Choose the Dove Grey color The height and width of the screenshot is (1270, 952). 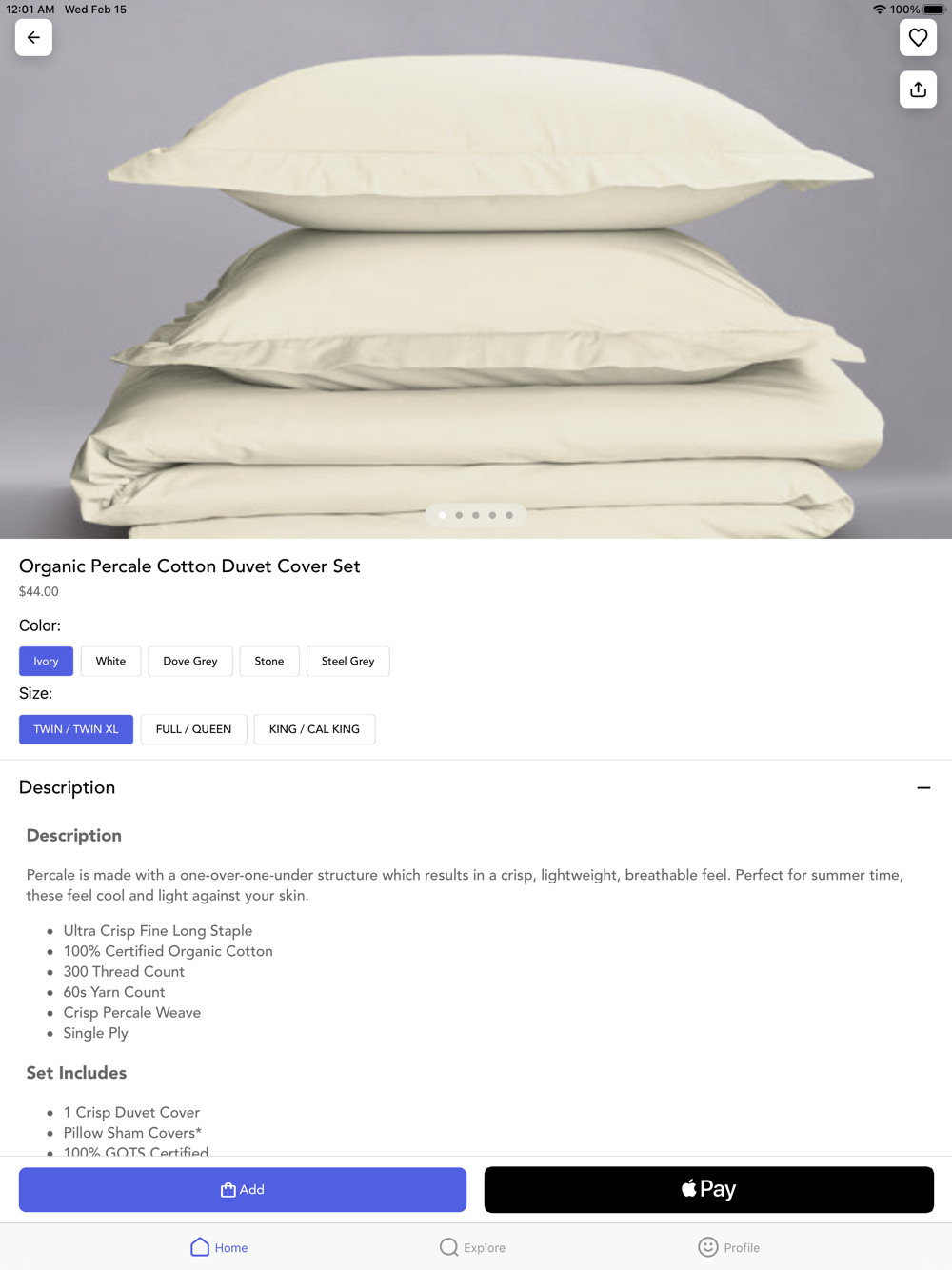coord(190,661)
